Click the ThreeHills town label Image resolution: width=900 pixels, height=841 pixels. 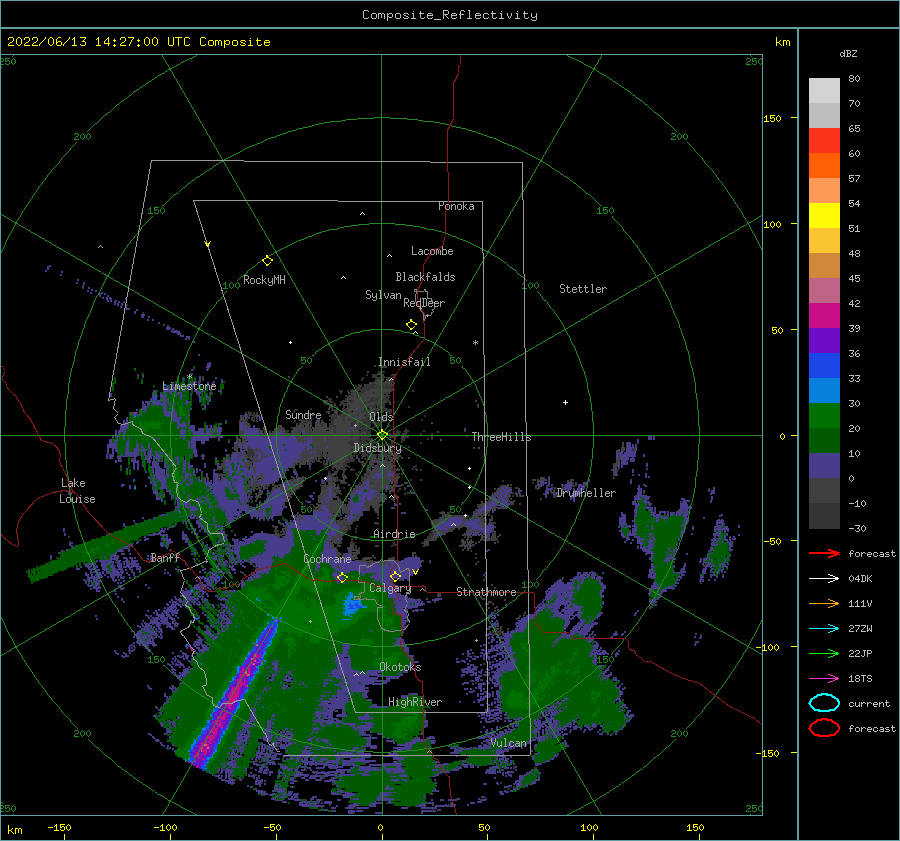tap(502, 437)
